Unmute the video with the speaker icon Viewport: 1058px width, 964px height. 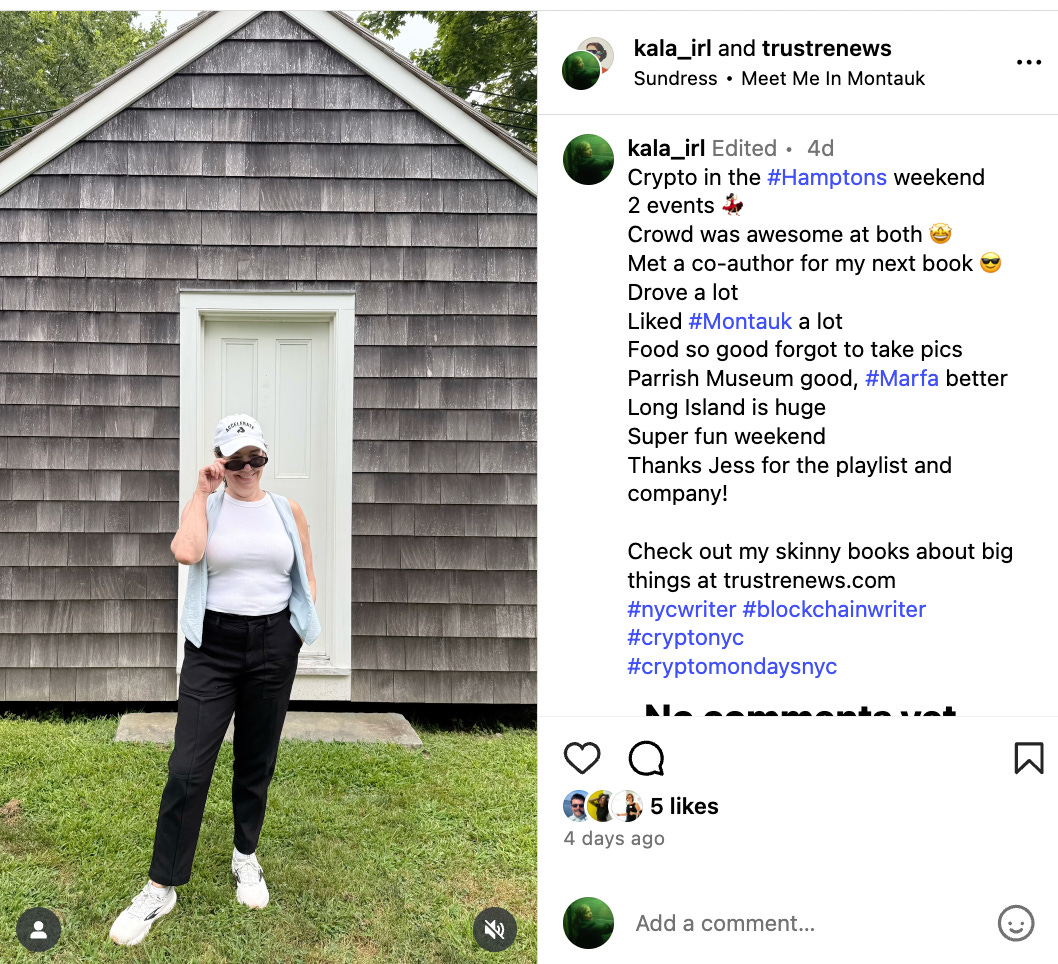click(x=495, y=930)
